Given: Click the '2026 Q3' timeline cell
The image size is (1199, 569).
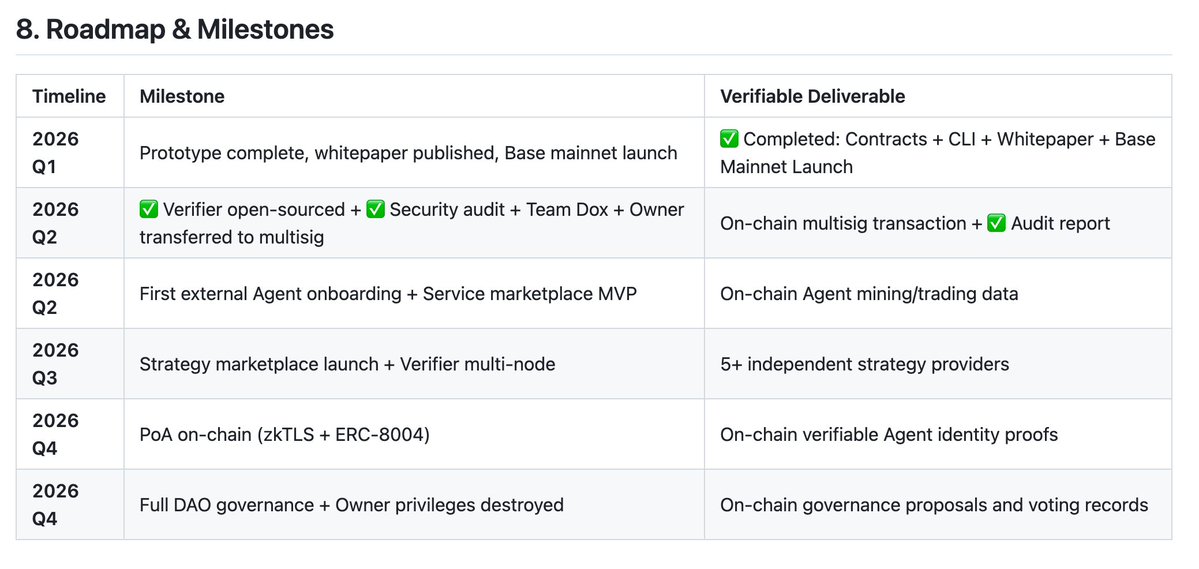Looking at the screenshot, I should click(x=55, y=364).
